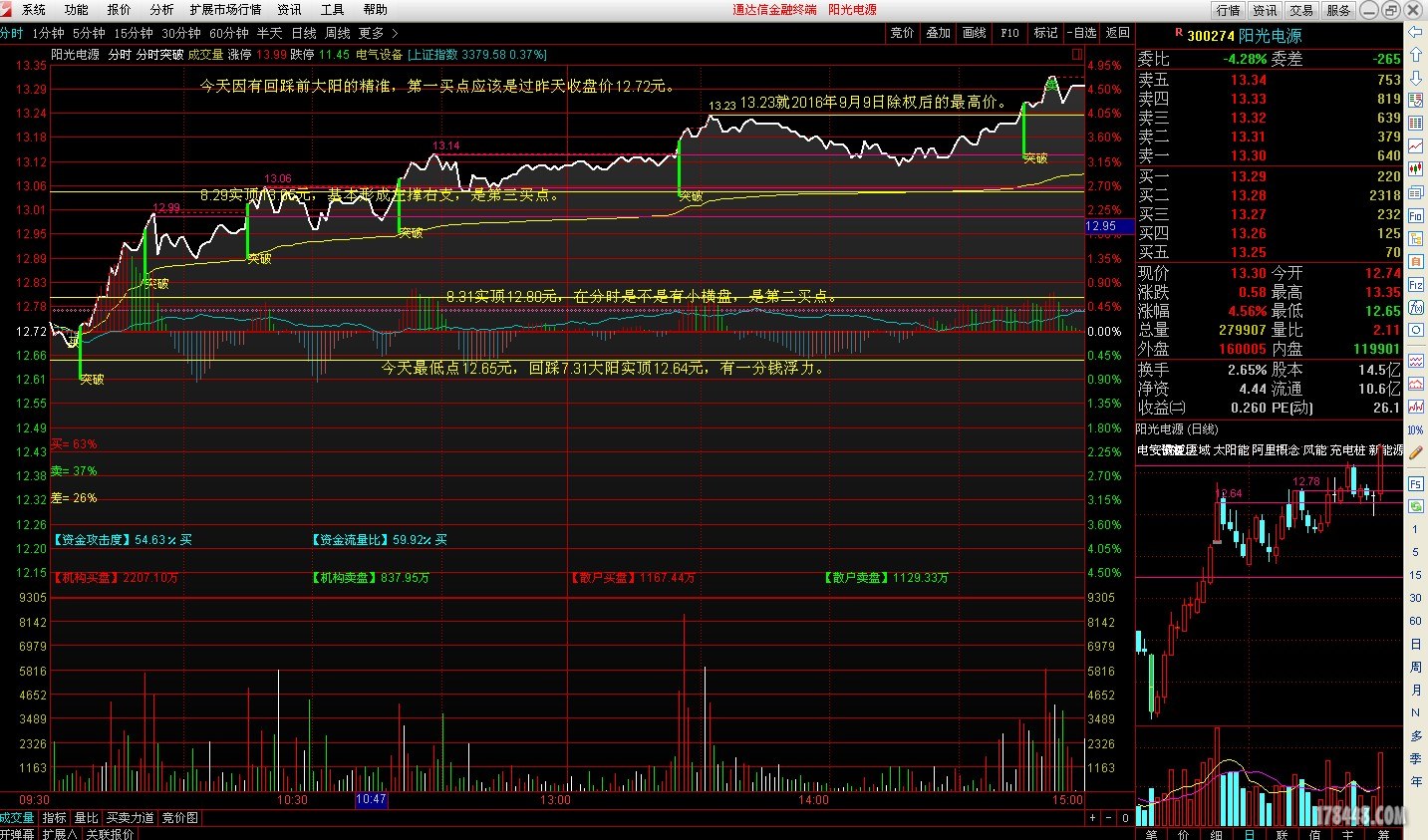The height and width of the screenshot is (840, 1428).
Task: Select 1-minute period in right sidebar
Action: coord(1415,529)
